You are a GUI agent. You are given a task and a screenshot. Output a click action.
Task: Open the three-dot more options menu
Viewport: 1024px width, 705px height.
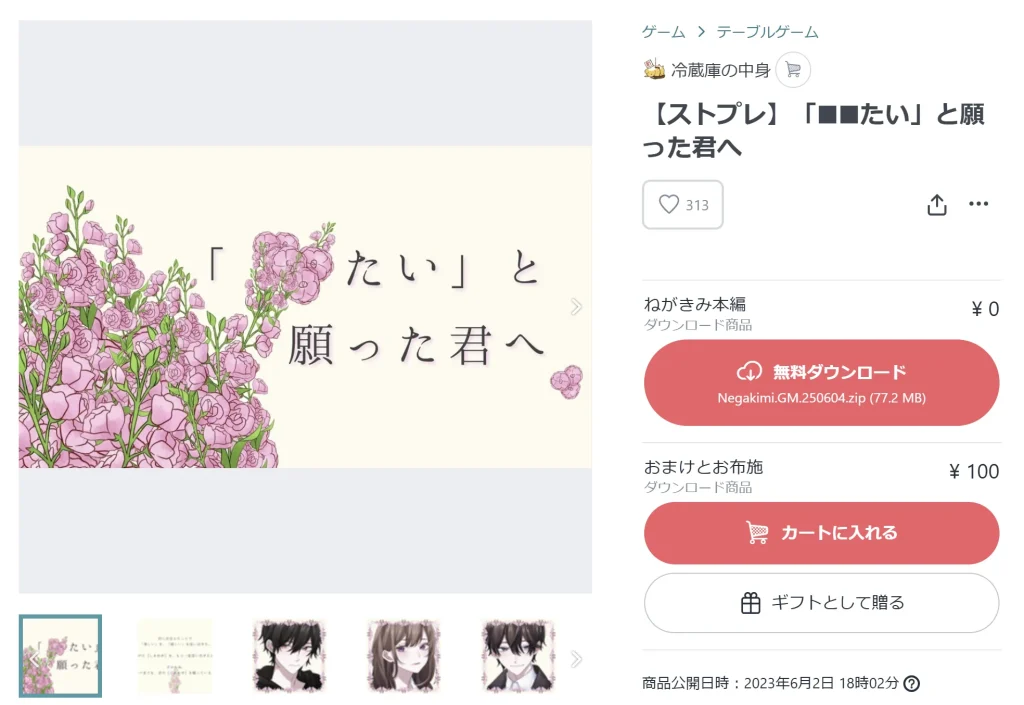tap(978, 204)
